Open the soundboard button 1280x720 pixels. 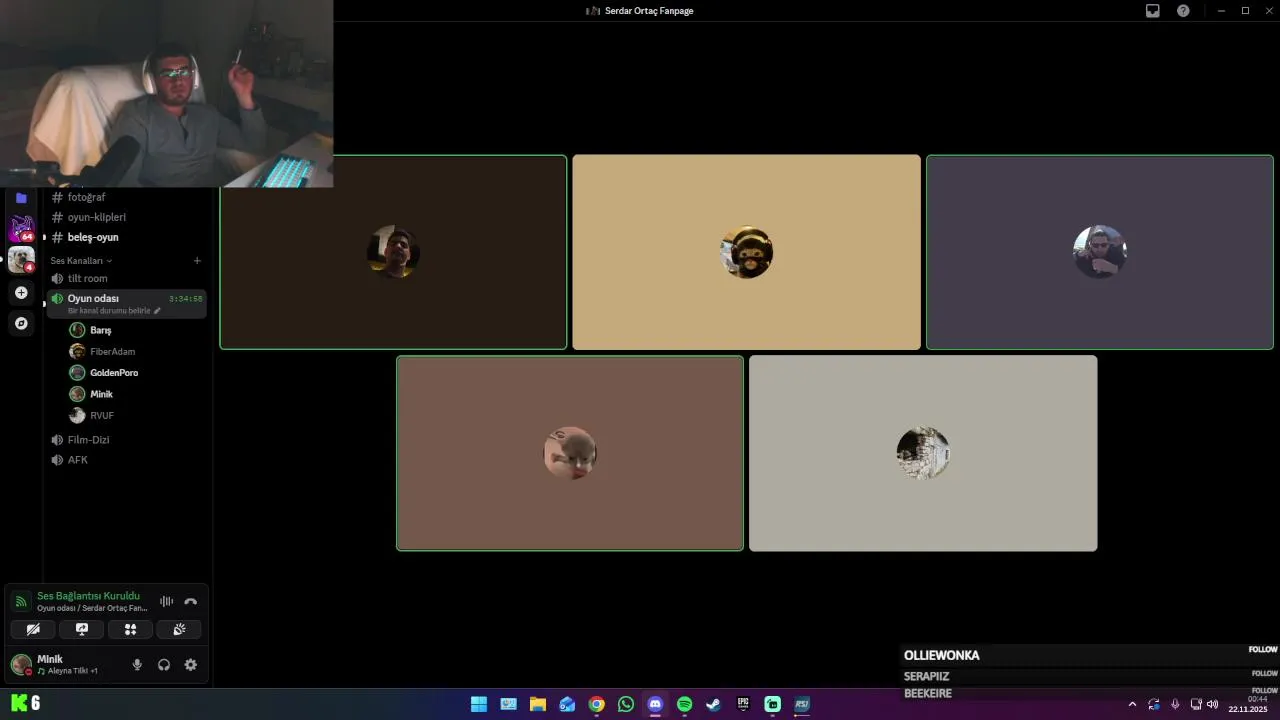pyautogui.click(x=179, y=629)
